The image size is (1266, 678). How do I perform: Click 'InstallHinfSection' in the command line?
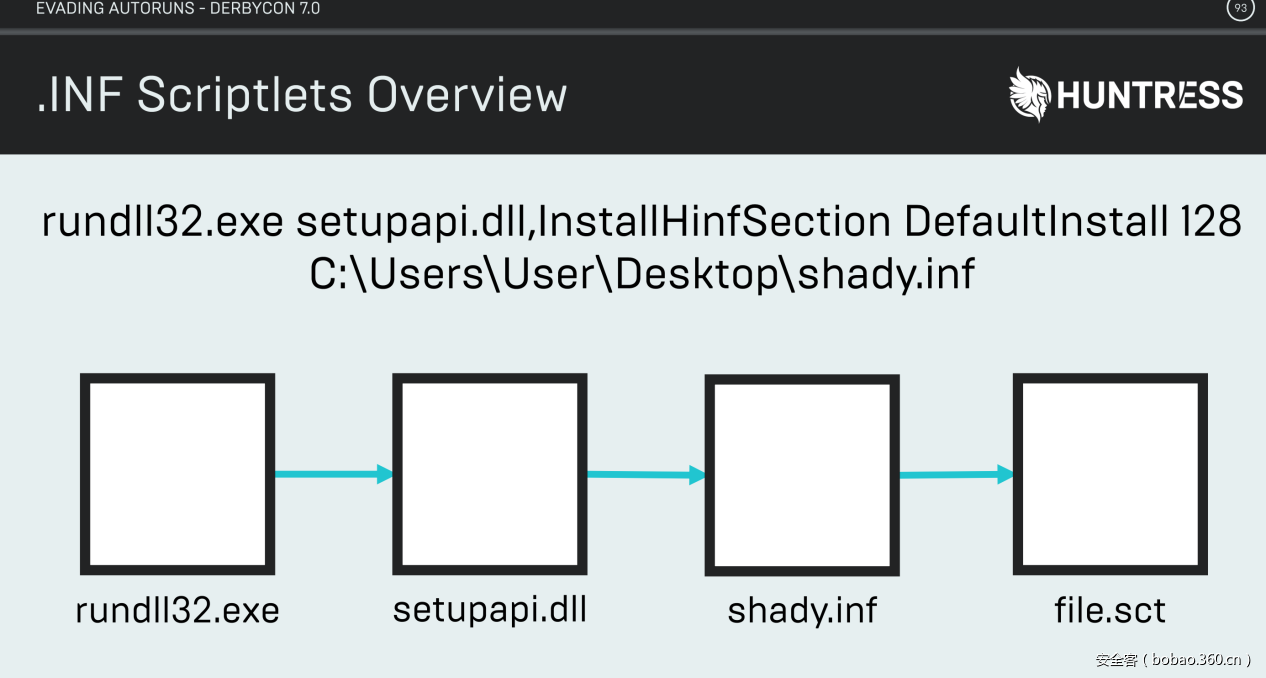tap(714, 222)
